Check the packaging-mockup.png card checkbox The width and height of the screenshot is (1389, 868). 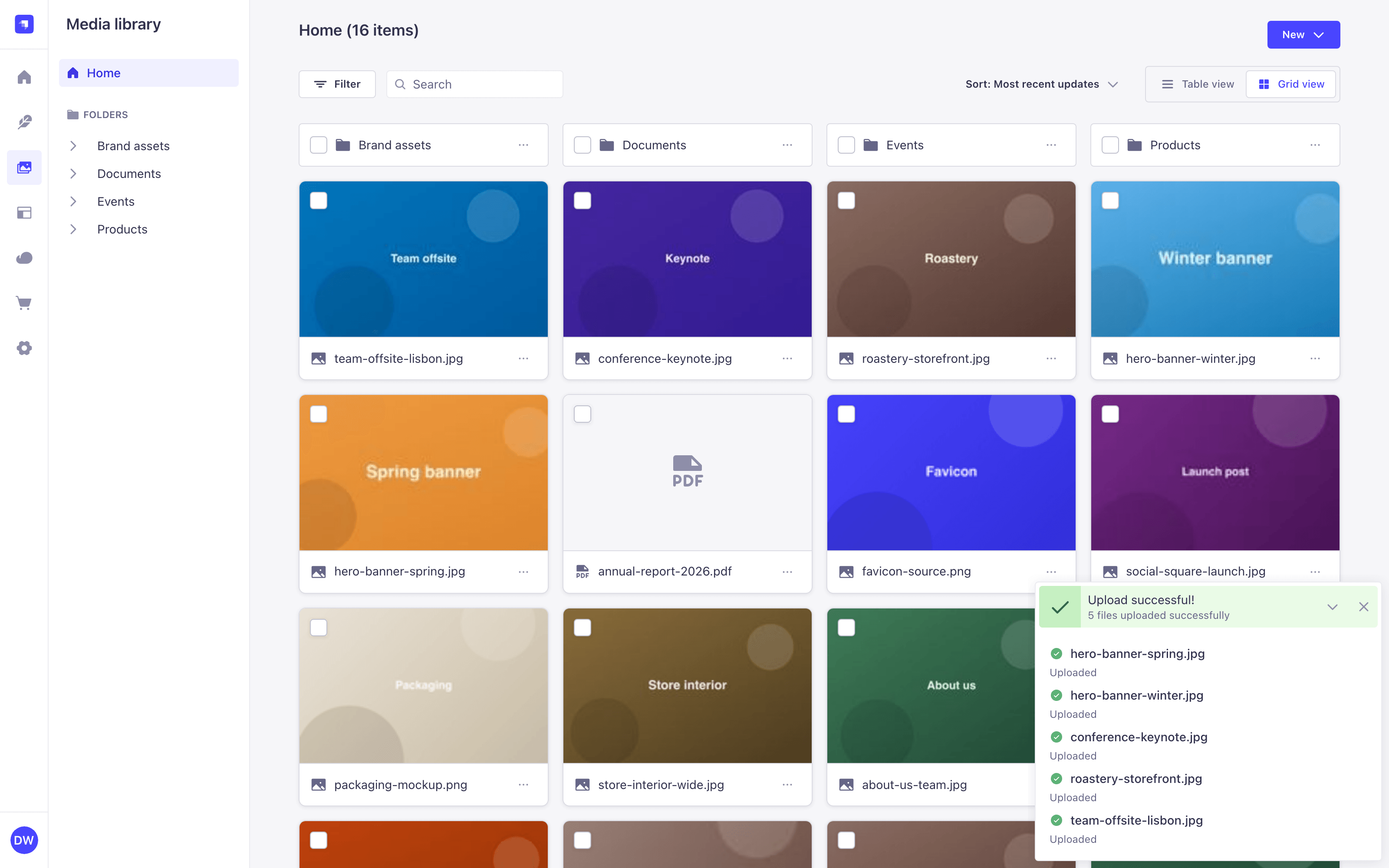tap(319, 628)
